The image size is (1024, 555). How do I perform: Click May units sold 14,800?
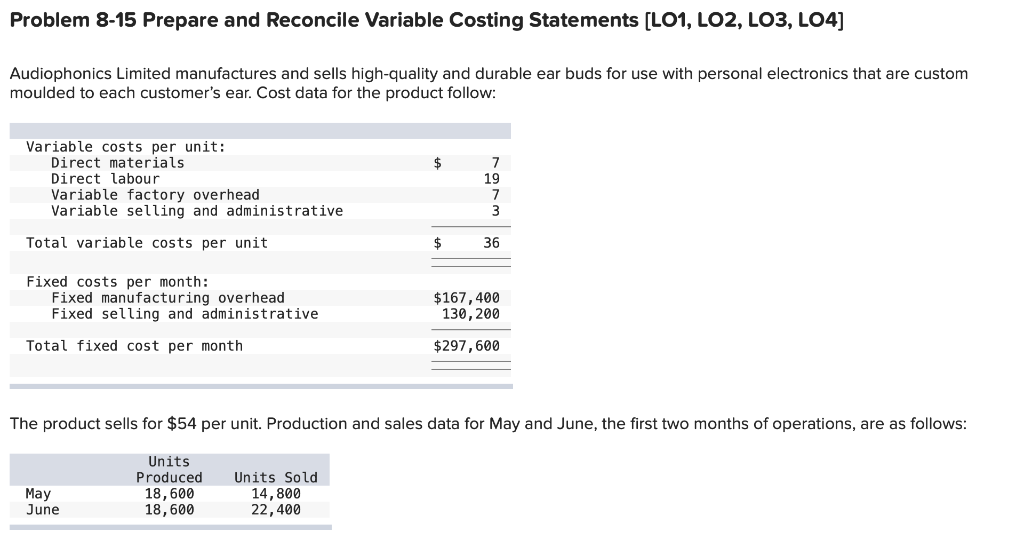point(276,494)
